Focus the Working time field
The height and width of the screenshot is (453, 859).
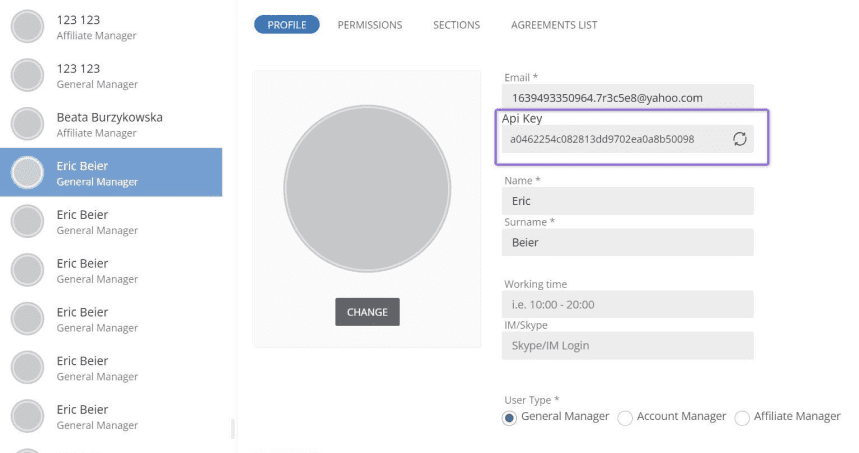[x=627, y=304]
